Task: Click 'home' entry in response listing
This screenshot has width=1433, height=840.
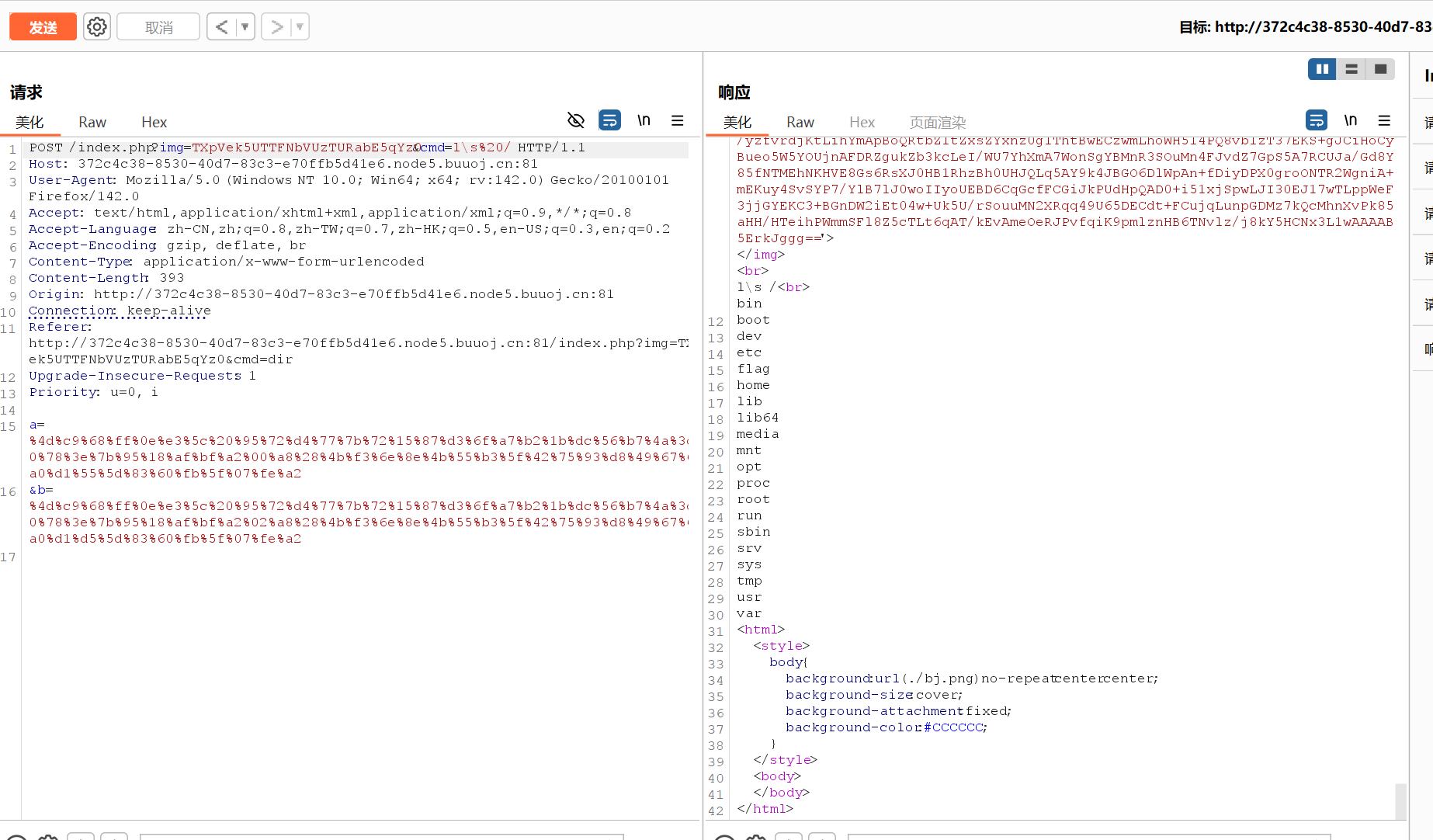Action: (753, 385)
